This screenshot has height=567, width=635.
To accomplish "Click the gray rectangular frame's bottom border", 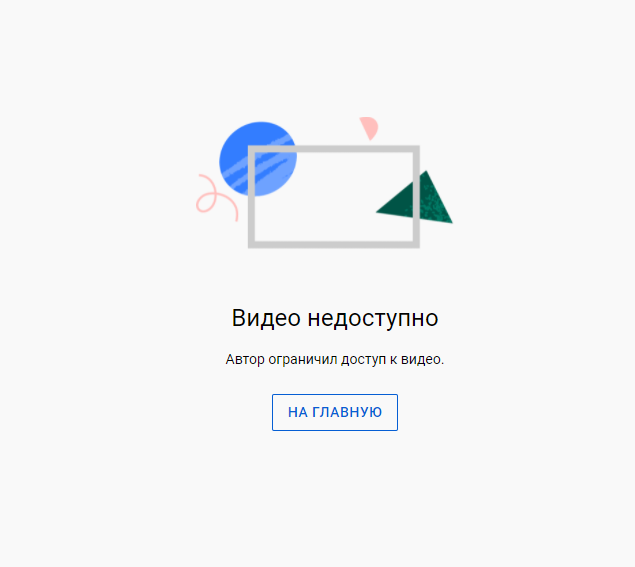I will coord(334,245).
